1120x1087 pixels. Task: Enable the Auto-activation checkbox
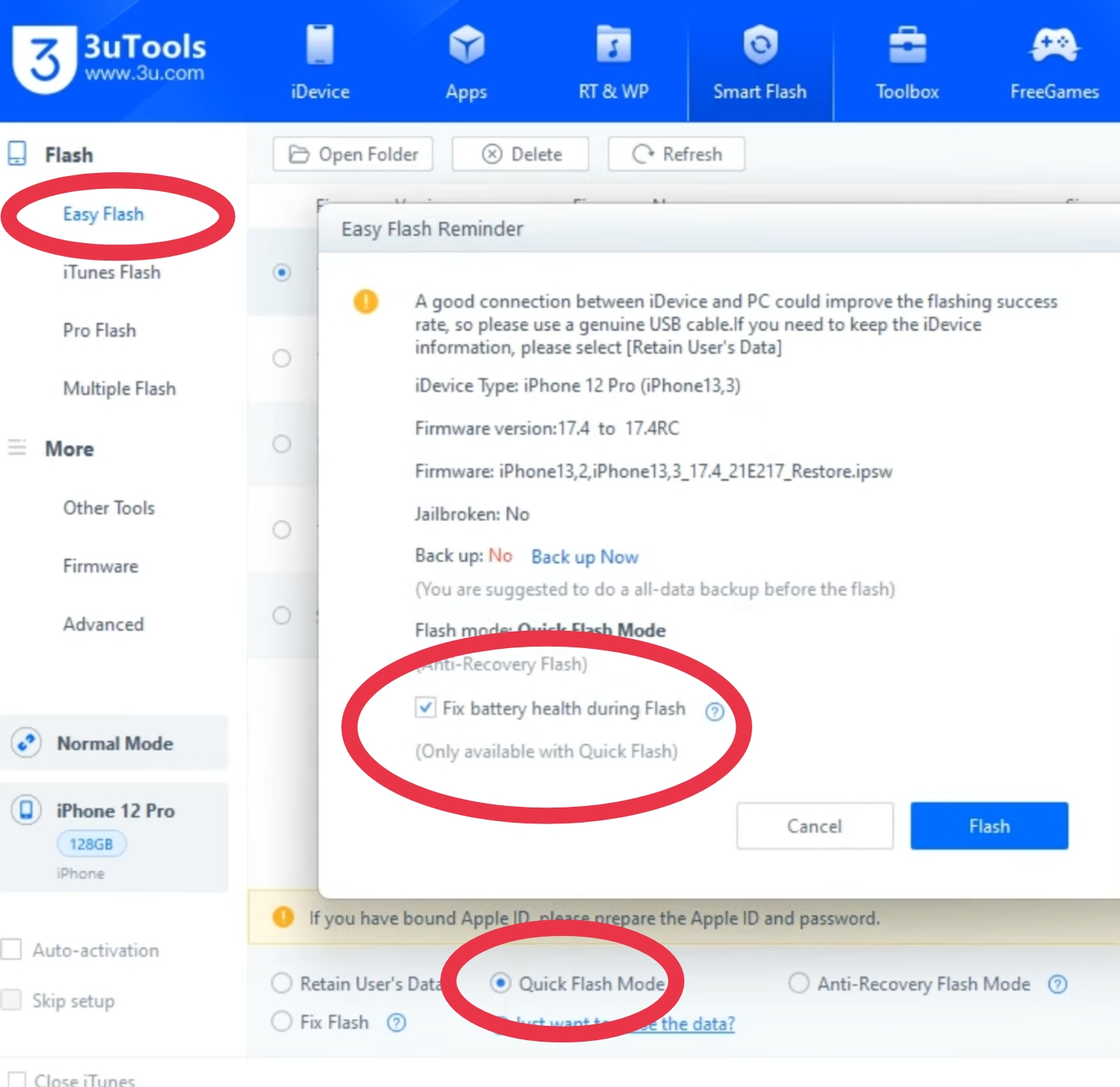point(12,950)
